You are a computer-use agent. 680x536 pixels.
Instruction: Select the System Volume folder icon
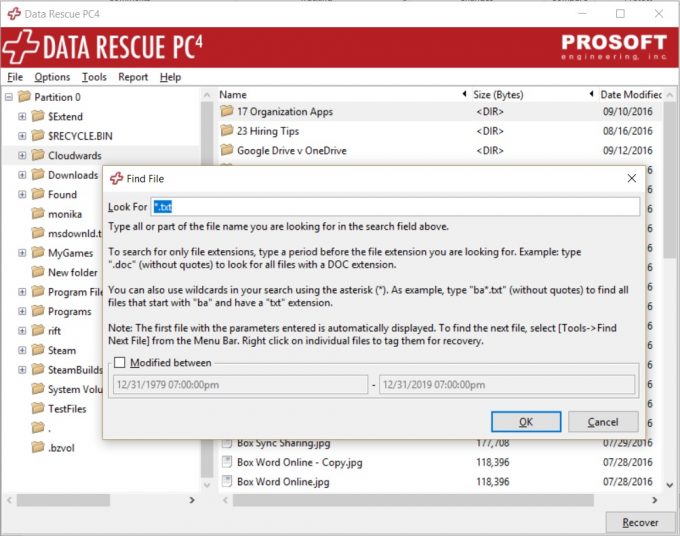click(38, 389)
